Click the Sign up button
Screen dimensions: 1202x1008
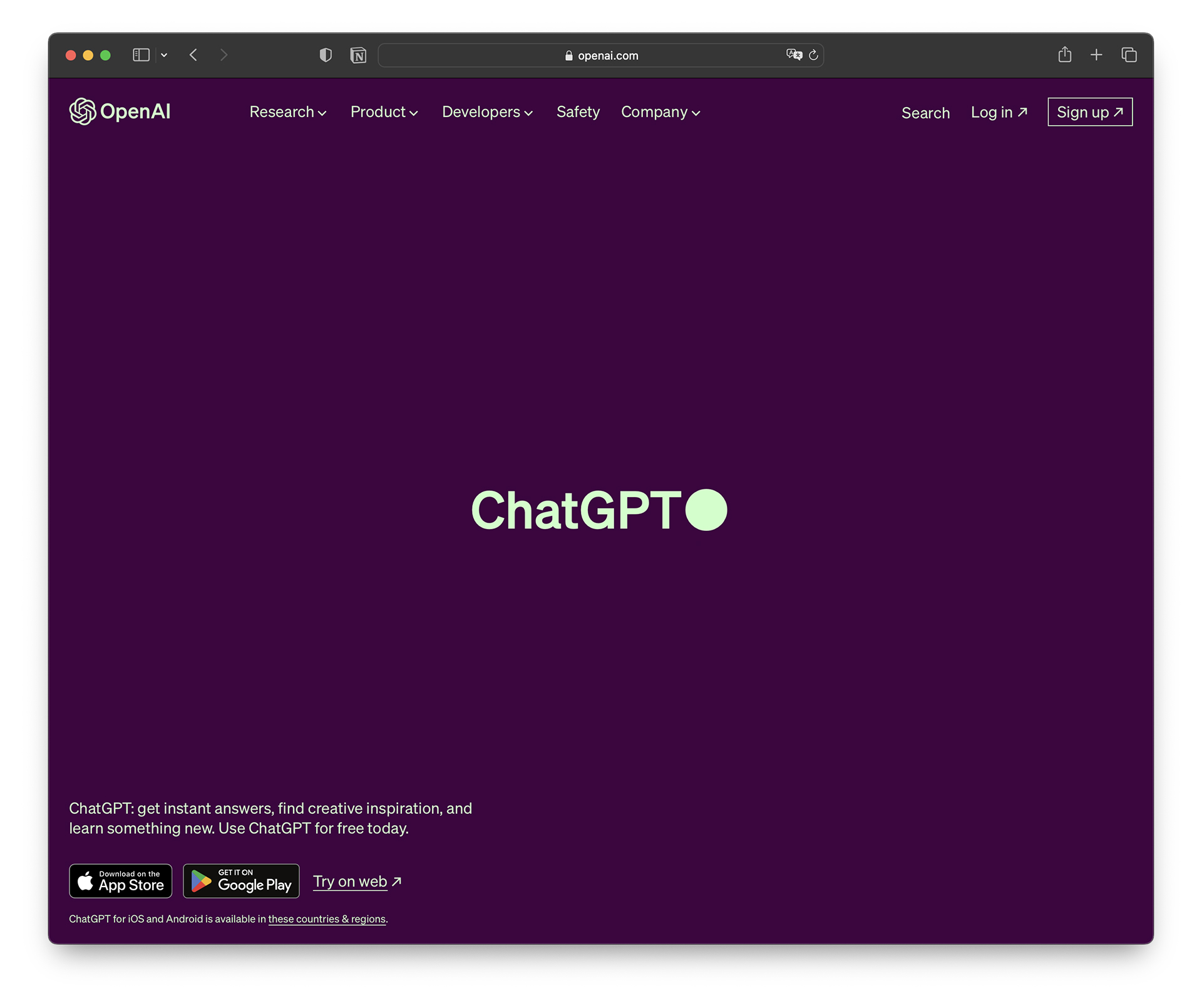coord(1090,112)
